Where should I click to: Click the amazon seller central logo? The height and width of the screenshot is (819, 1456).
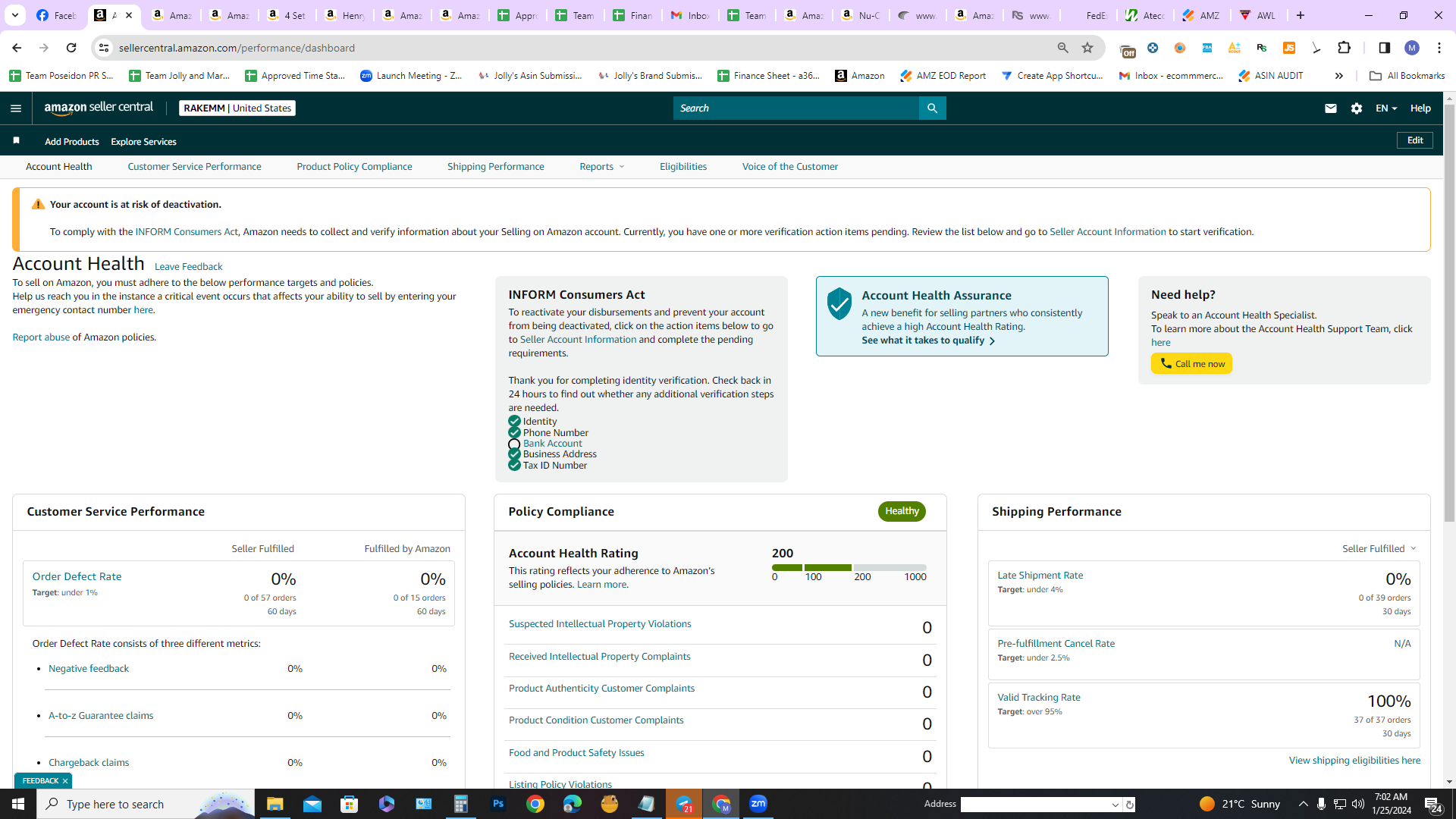click(x=99, y=108)
